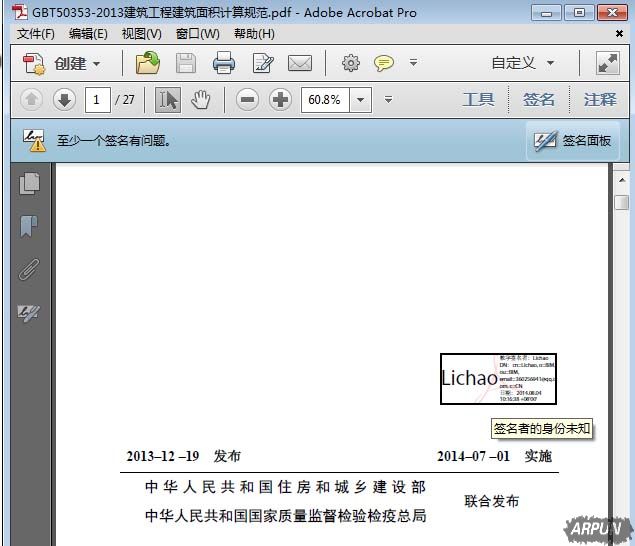Toggle the Bookmarks side panel
The image size is (635, 546).
pyautogui.click(x=30, y=227)
